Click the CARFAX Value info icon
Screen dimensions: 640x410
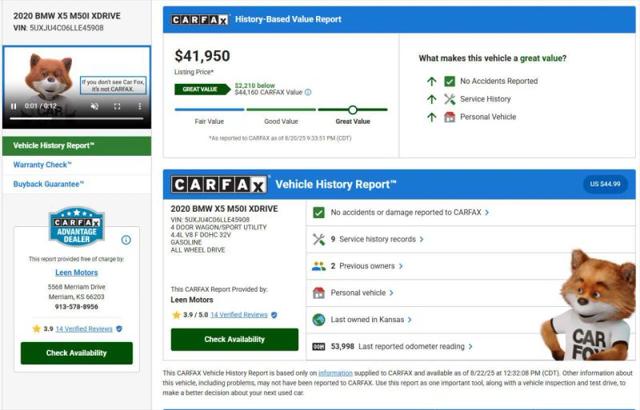point(308,92)
